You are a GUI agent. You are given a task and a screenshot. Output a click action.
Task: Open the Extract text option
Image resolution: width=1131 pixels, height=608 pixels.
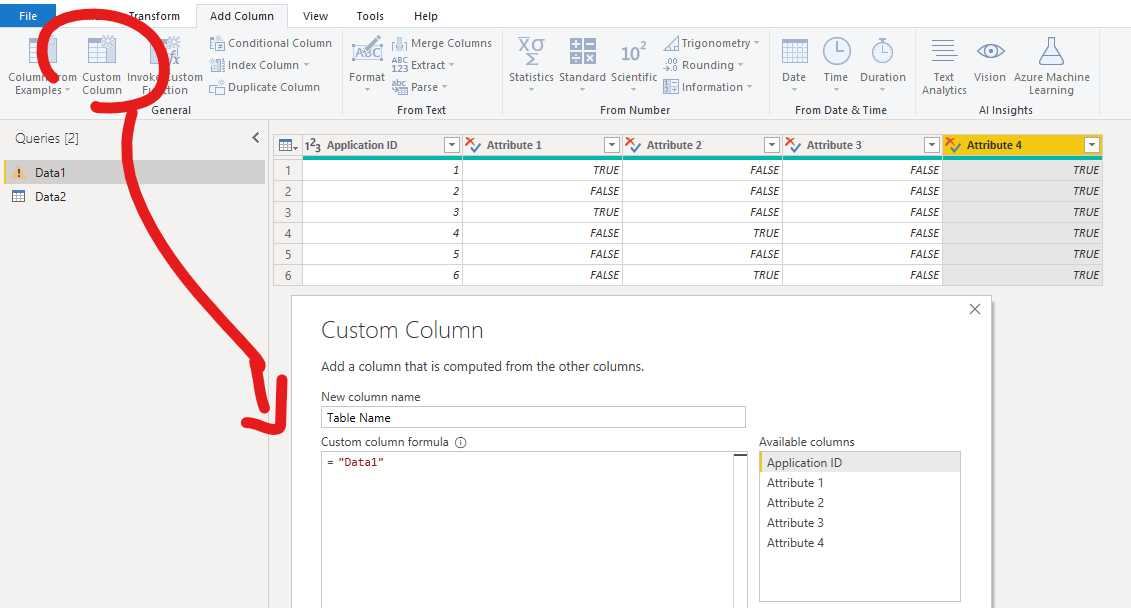[x=423, y=65]
